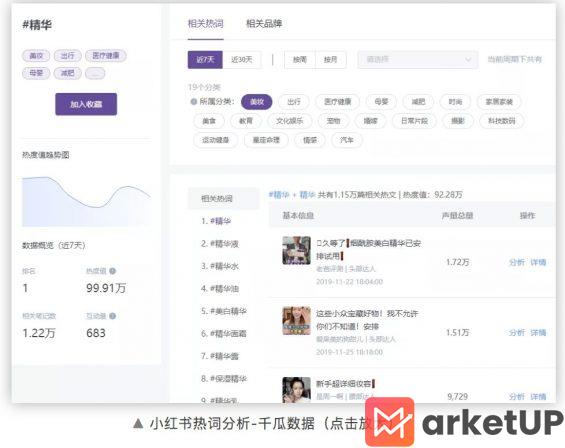Select 母婴 in the 所属分类 filter
The width and height of the screenshot is (565, 448).
coord(381,102)
